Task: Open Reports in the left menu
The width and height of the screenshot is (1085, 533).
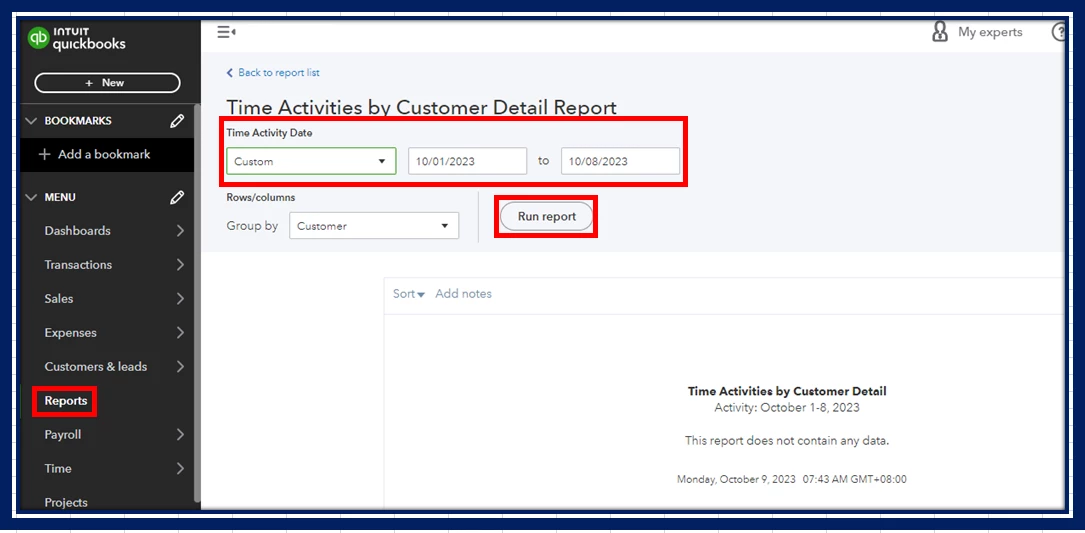Action: [x=66, y=401]
